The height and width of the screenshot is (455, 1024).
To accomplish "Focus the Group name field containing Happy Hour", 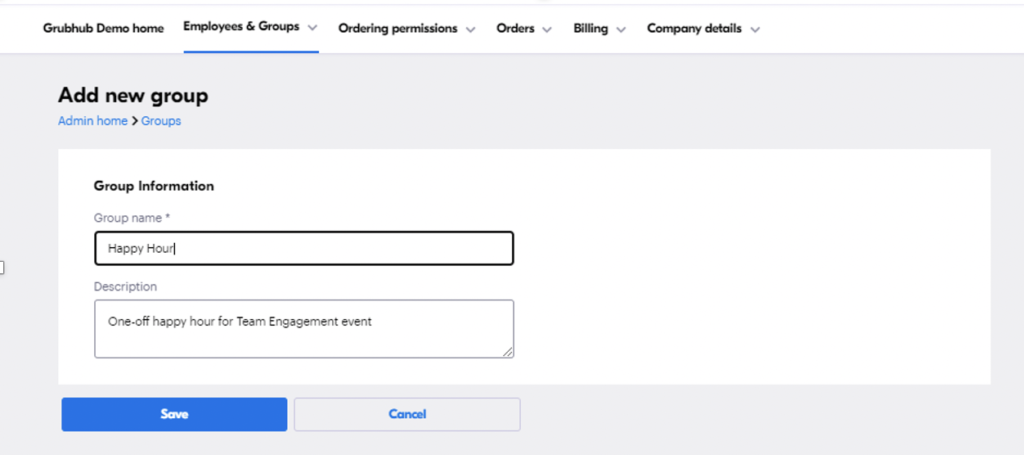I will [304, 248].
